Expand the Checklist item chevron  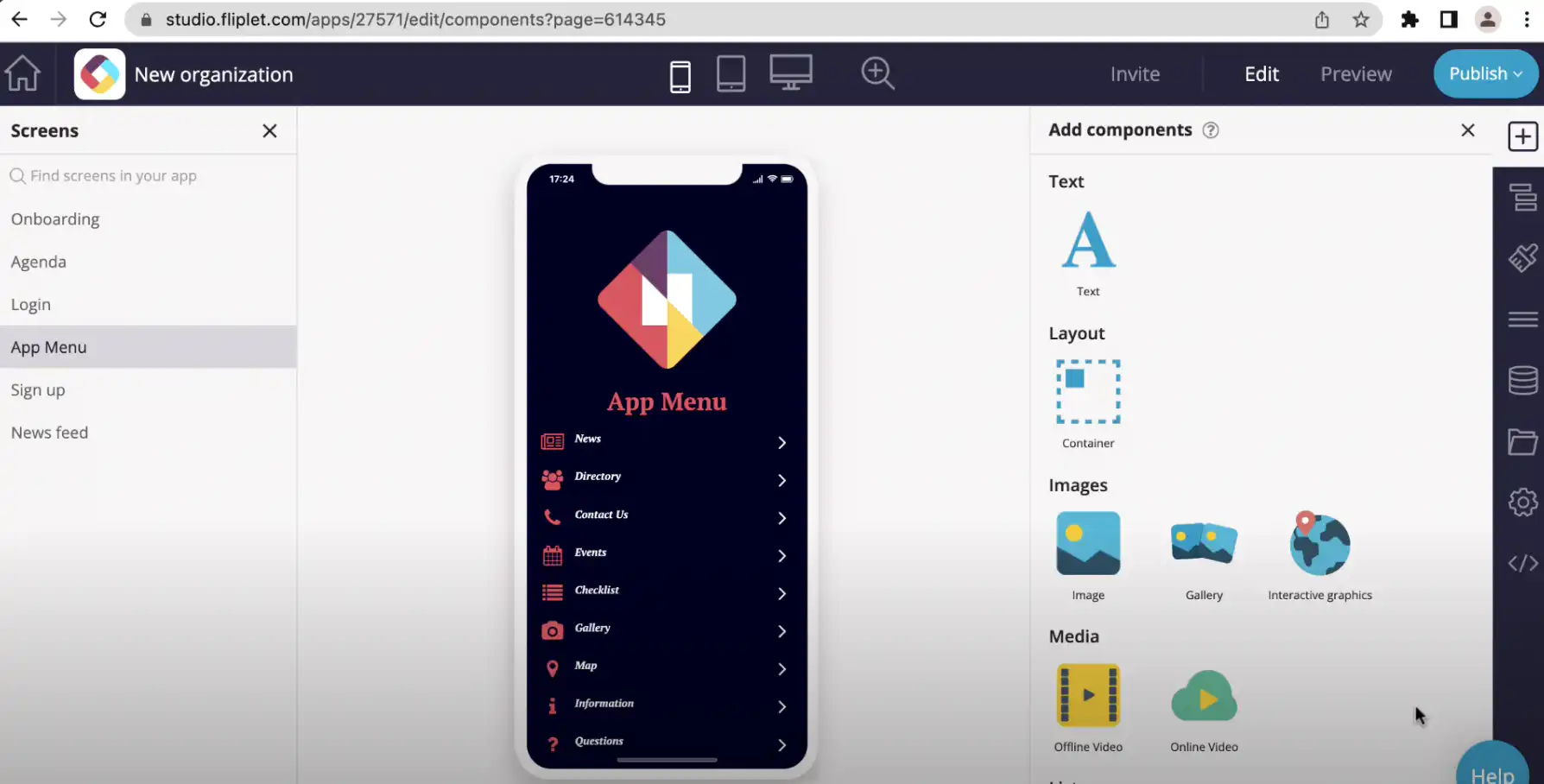(781, 594)
